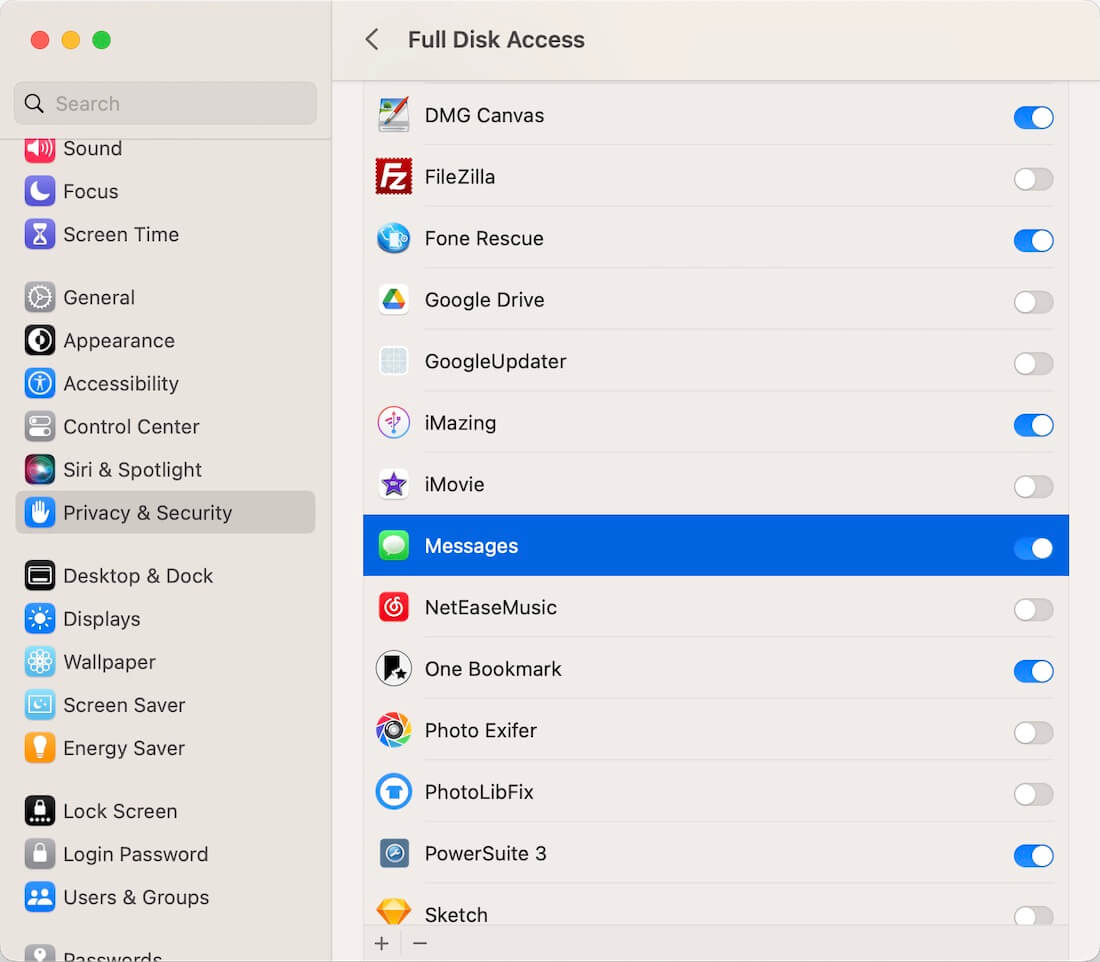Image resolution: width=1100 pixels, height=962 pixels.
Task: Click the Energy Saver label in sidebar
Action: point(124,749)
